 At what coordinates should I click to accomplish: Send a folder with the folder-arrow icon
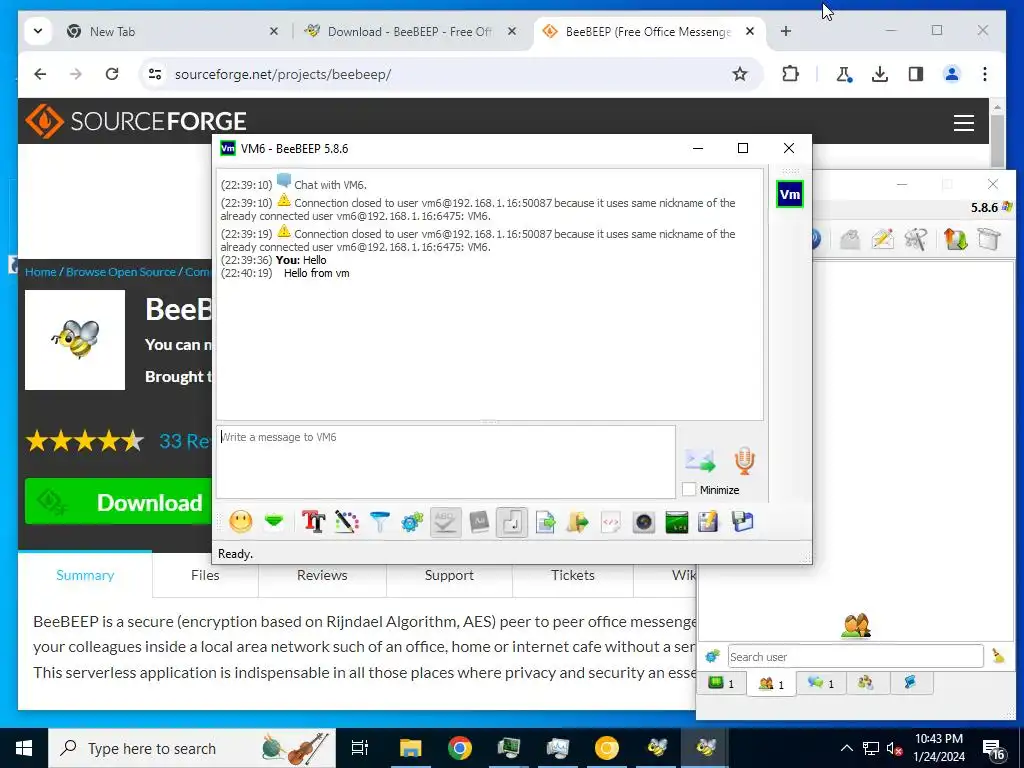pyautogui.click(x=578, y=522)
